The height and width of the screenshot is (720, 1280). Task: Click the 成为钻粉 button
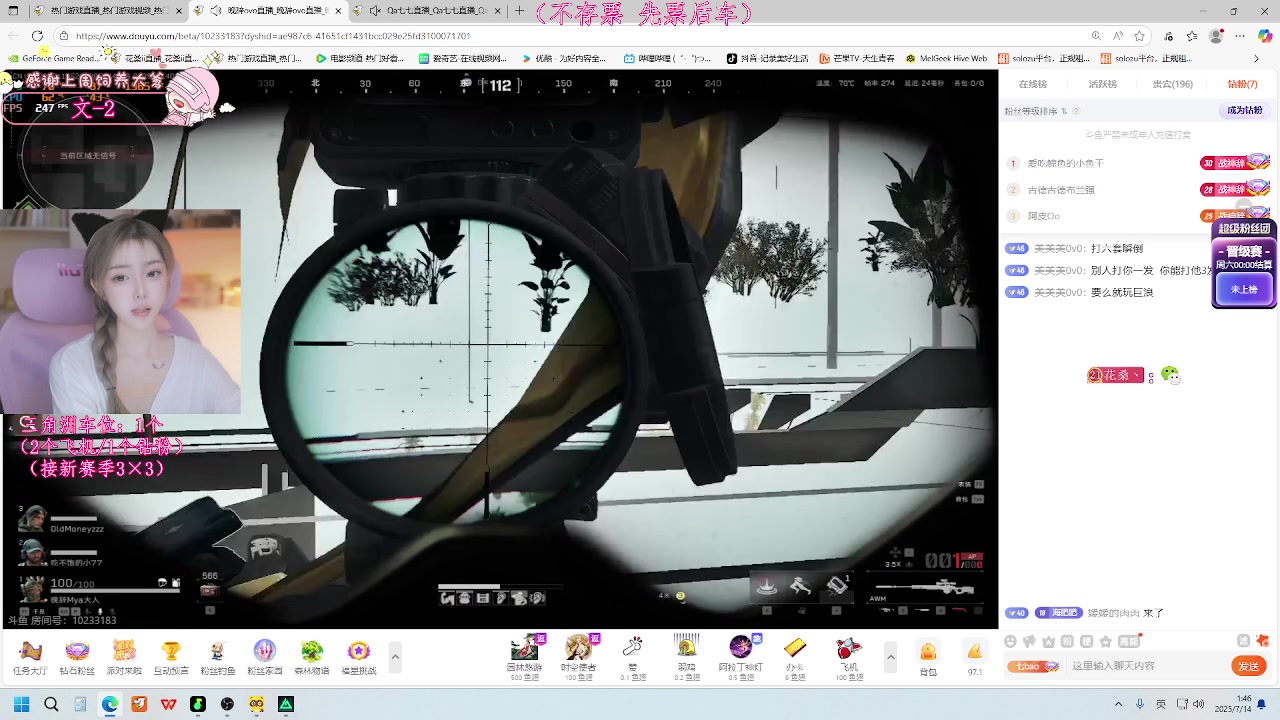[1245, 110]
